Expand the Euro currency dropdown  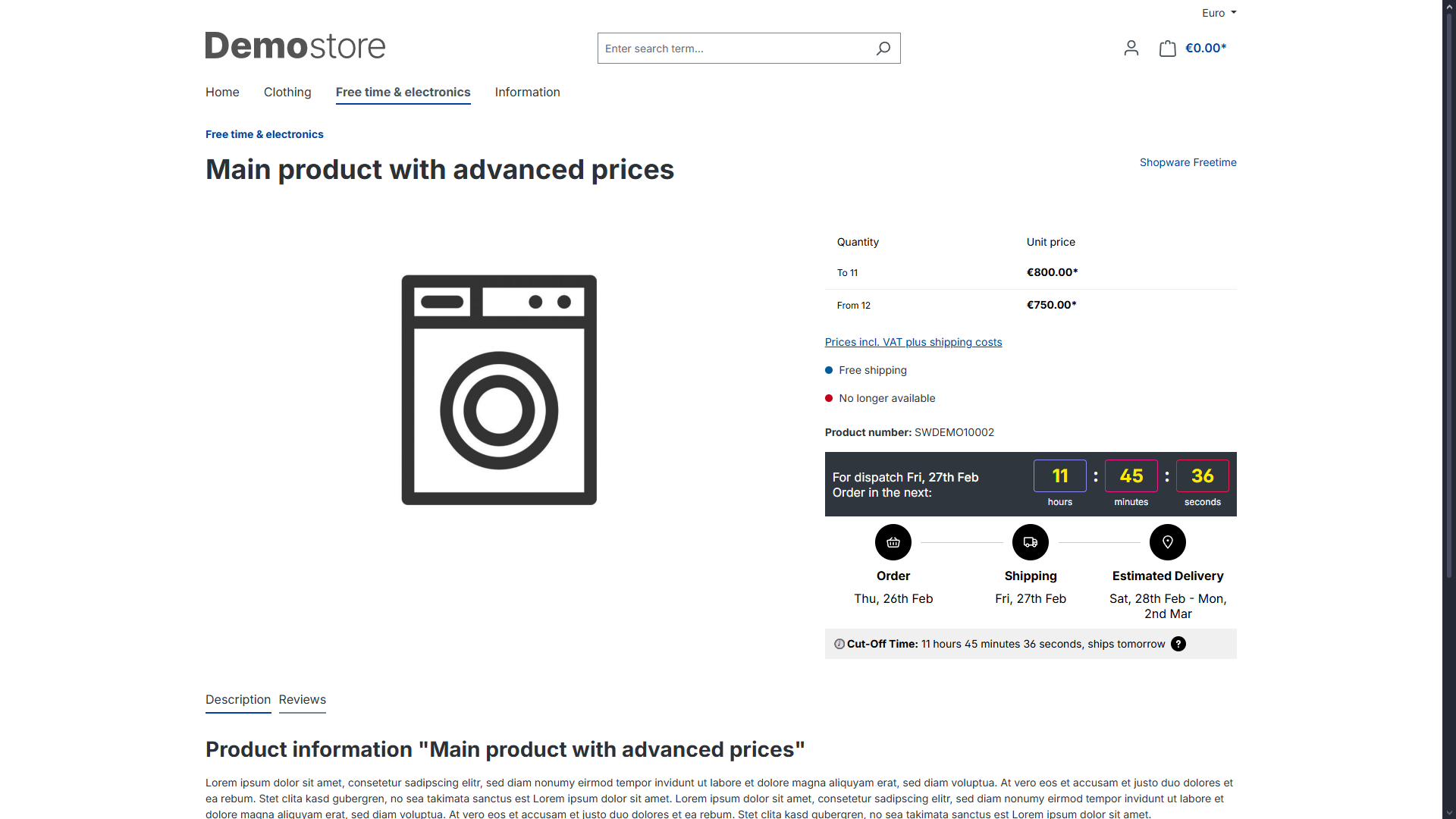1219,13
